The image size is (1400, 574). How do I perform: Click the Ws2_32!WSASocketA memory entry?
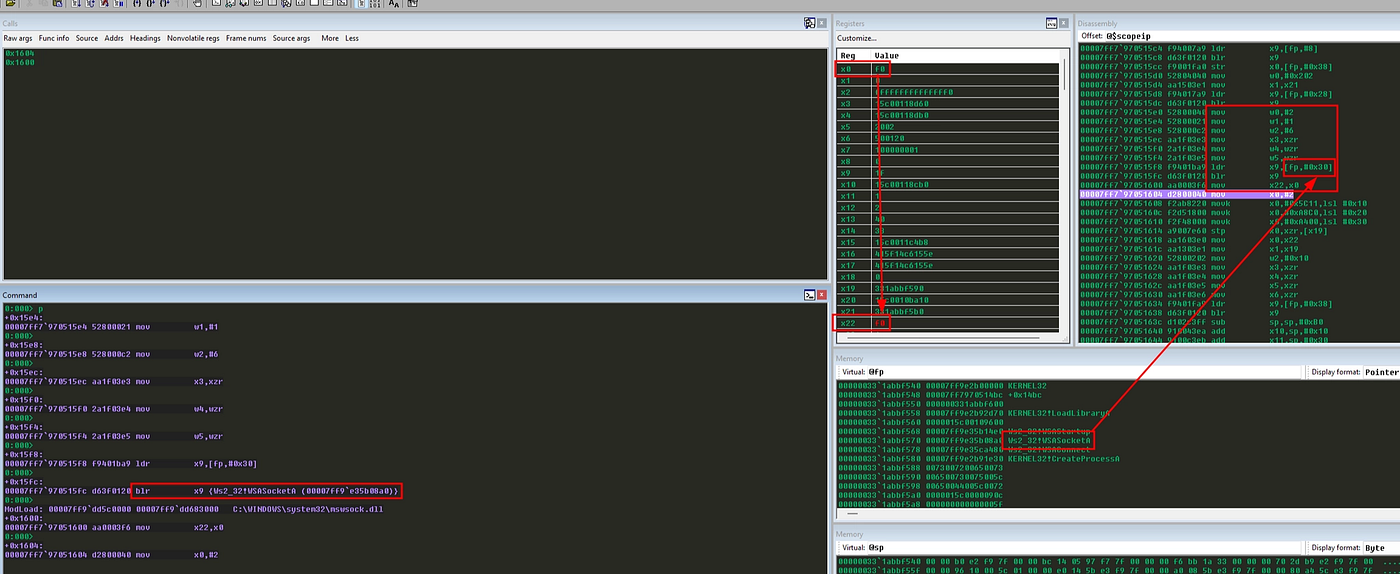(x=1049, y=439)
